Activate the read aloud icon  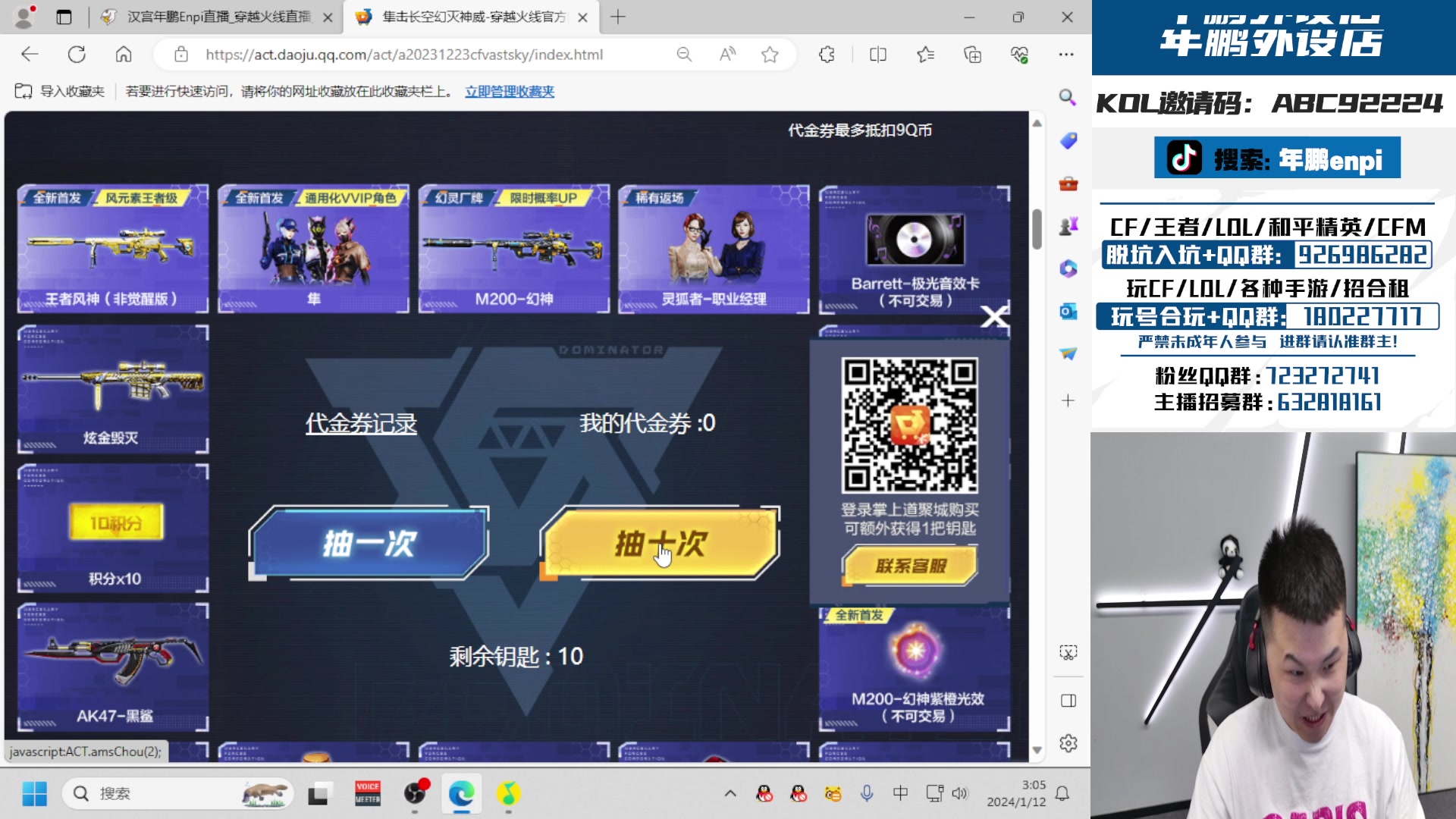727,55
